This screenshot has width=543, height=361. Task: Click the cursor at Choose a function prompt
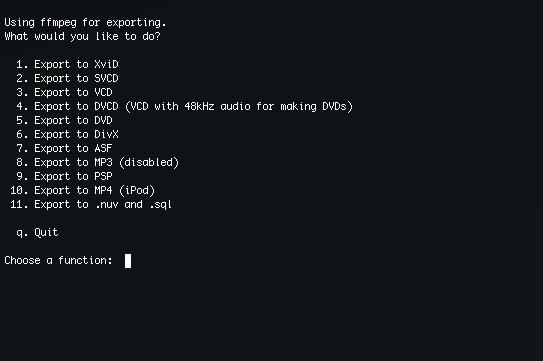coord(128,261)
